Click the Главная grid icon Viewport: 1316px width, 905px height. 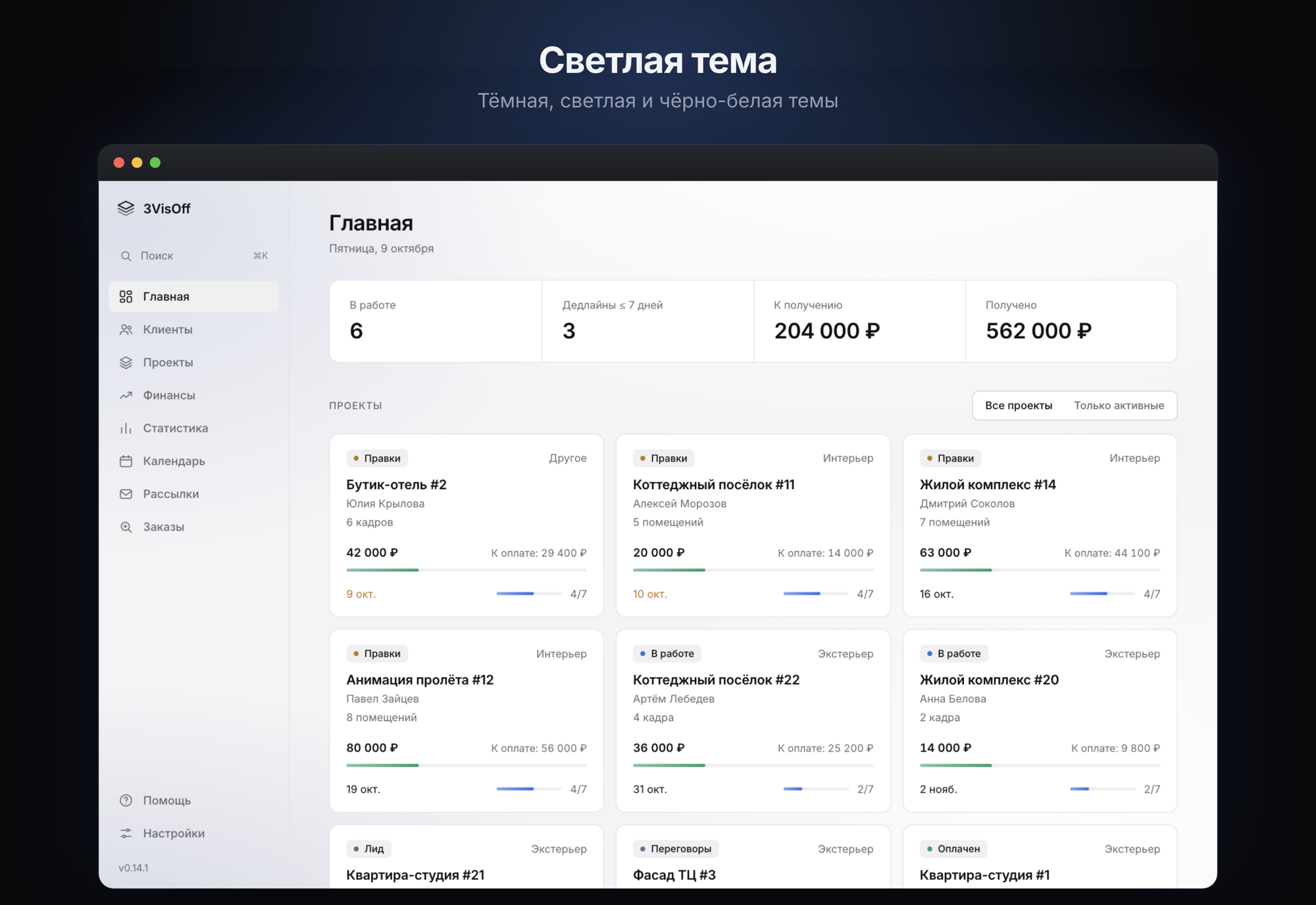[126, 297]
